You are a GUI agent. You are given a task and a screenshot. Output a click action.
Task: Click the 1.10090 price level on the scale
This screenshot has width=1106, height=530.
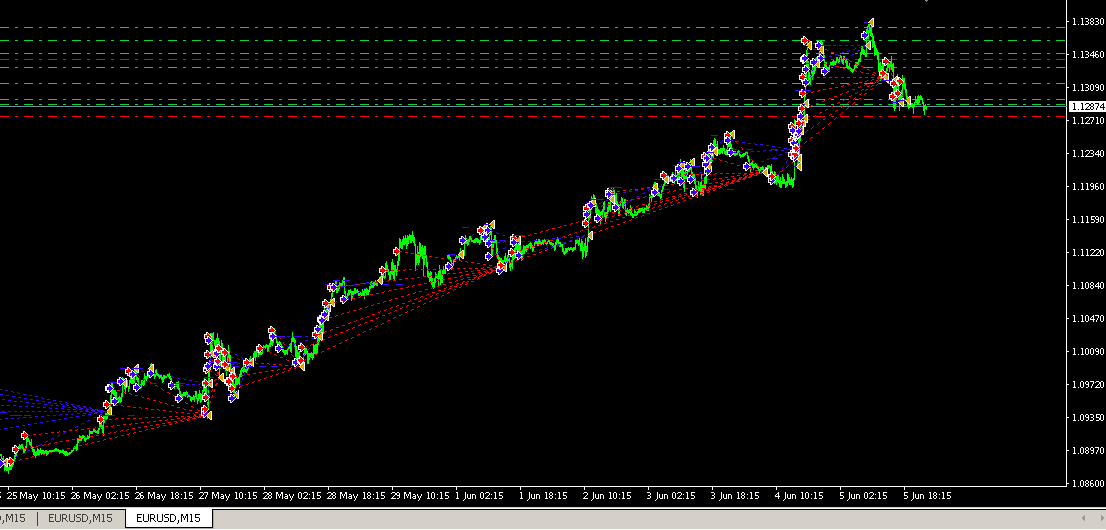[1088, 351]
